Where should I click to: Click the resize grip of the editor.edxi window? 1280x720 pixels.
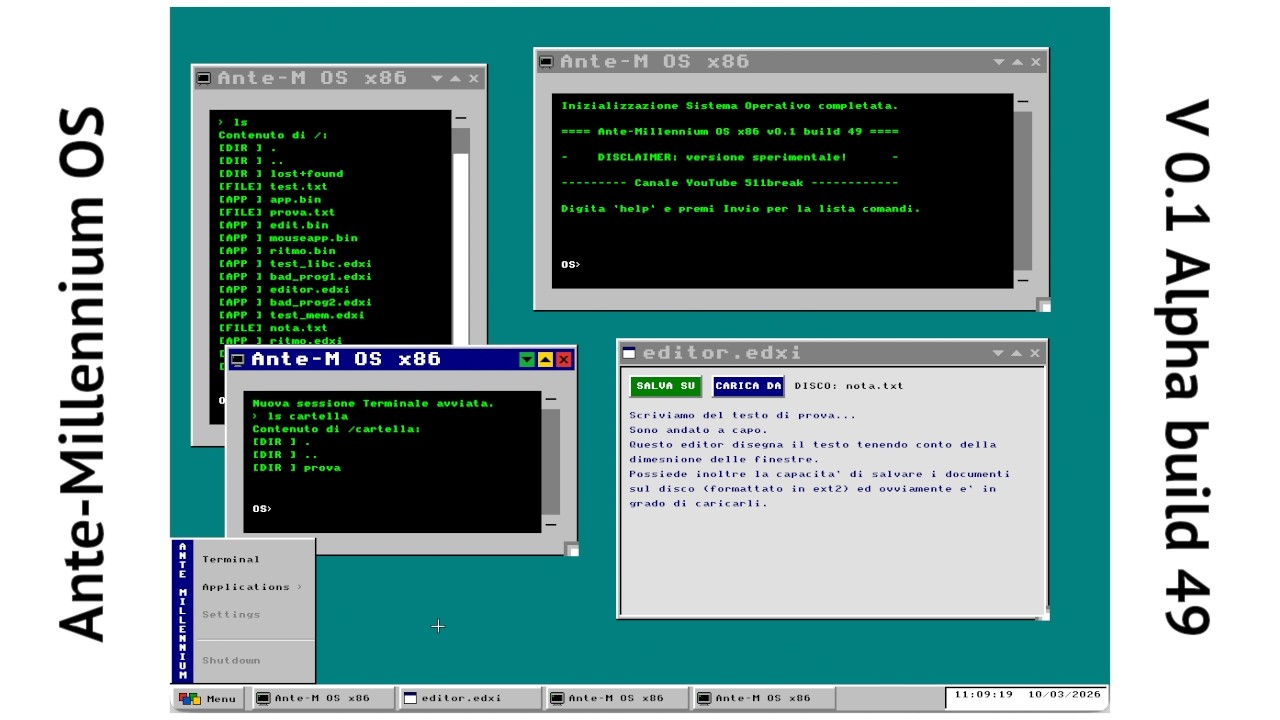tap(1043, 614)
